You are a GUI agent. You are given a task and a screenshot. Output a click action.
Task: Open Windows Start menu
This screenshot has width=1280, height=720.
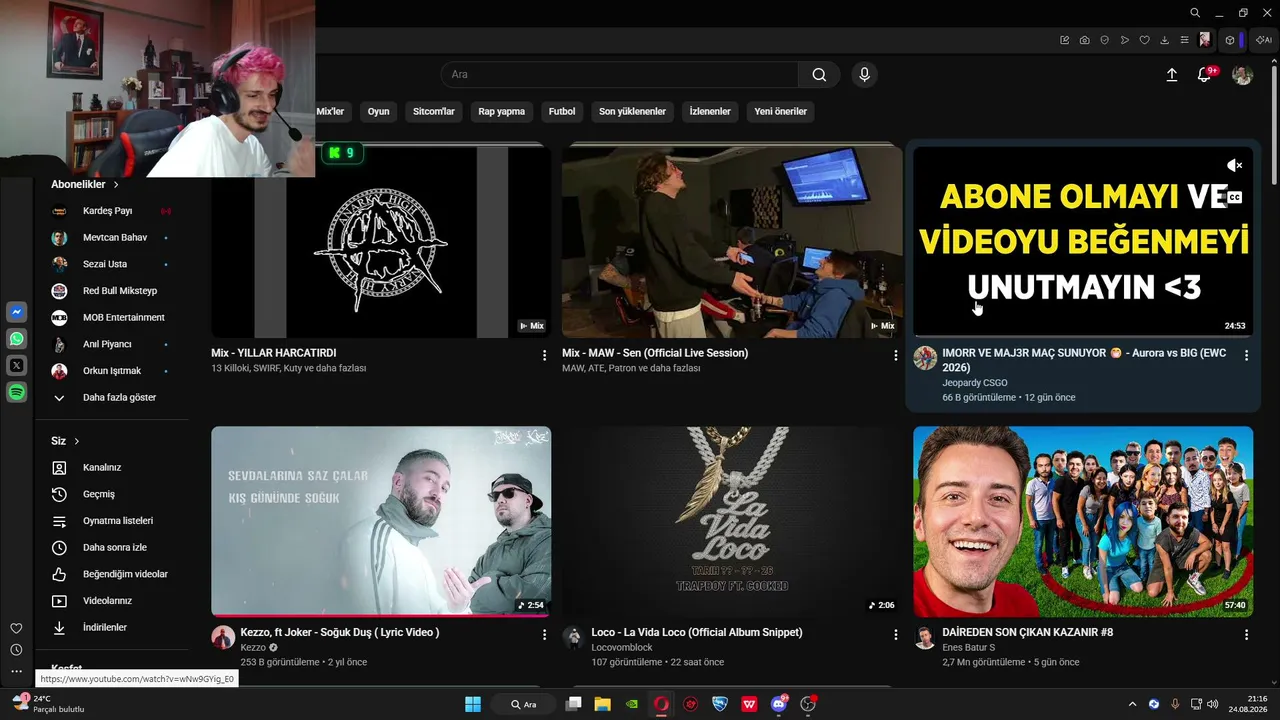click(473, 704)
